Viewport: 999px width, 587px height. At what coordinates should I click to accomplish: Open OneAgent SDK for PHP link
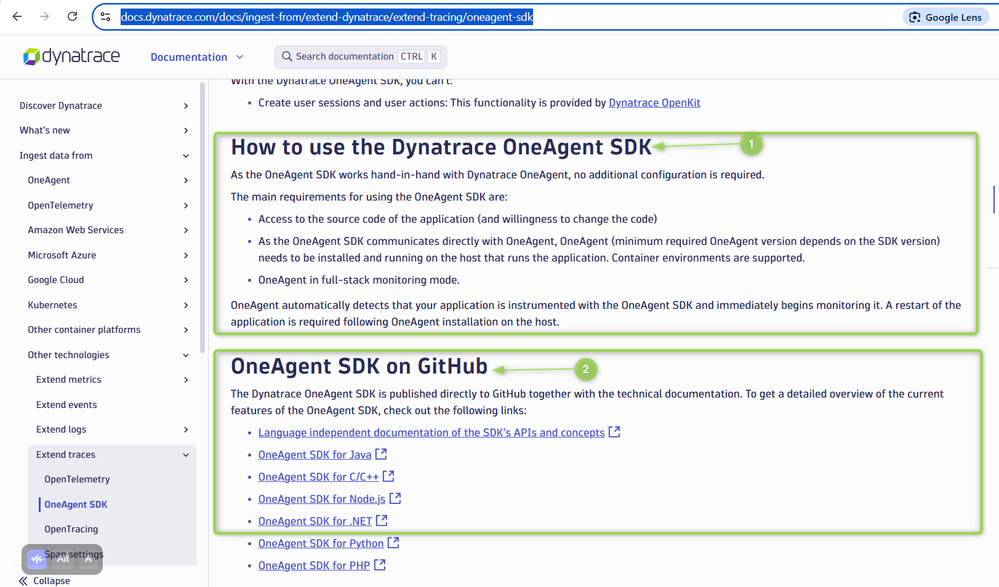tap(314, 565)
